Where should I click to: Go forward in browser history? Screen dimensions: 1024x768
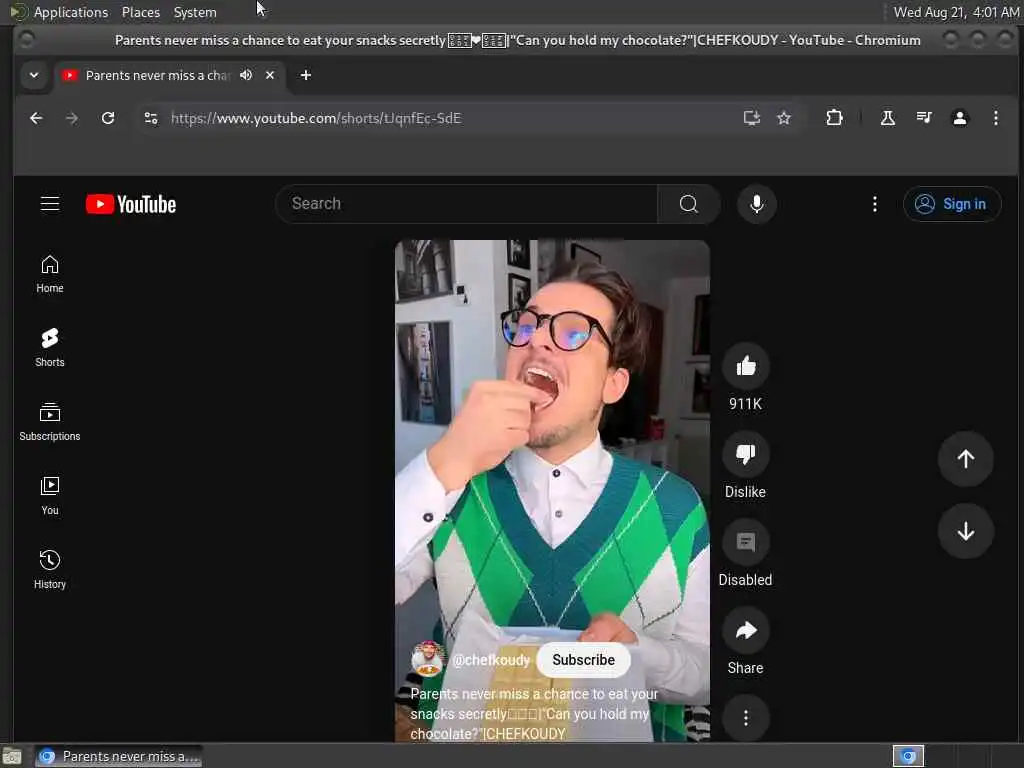[x=72, y=118]
